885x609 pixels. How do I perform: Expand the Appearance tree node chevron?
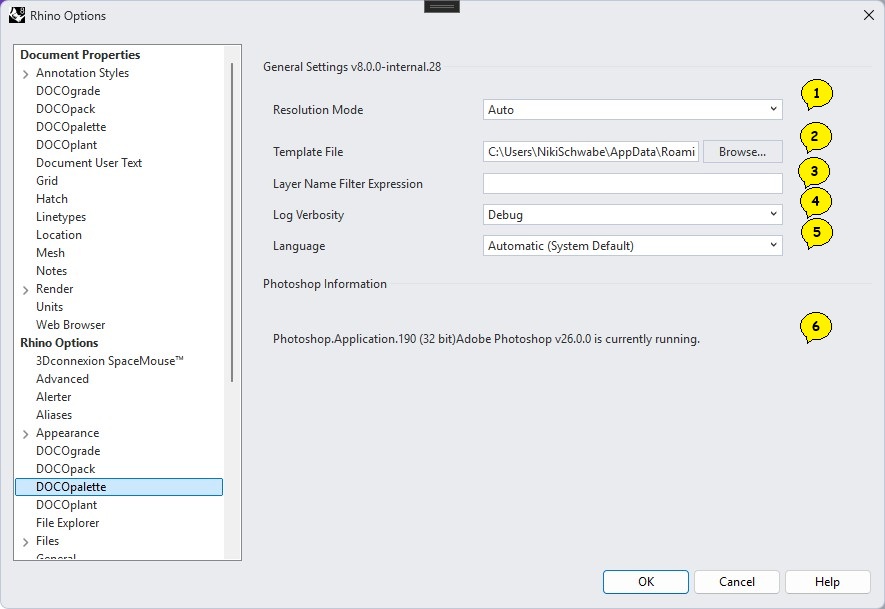point(25,434)
